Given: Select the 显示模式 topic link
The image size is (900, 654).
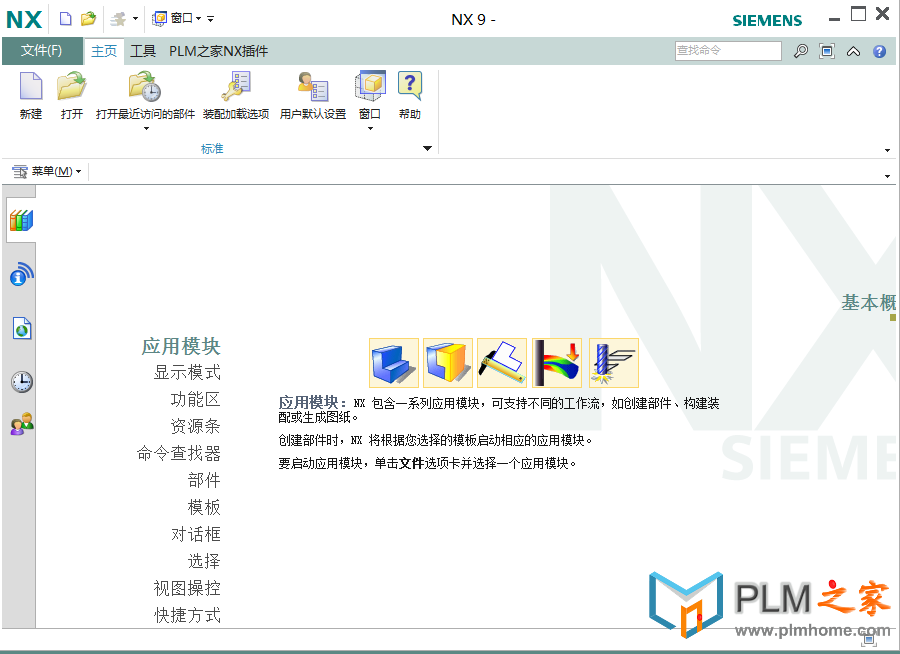Looking at the screenshot, I should 187,373.
